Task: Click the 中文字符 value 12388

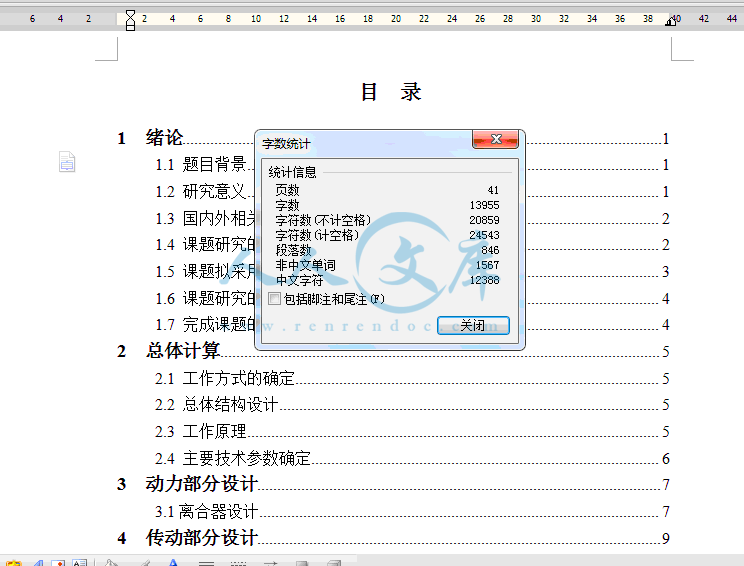Action: pyautogui.click(x=484, y=280)
